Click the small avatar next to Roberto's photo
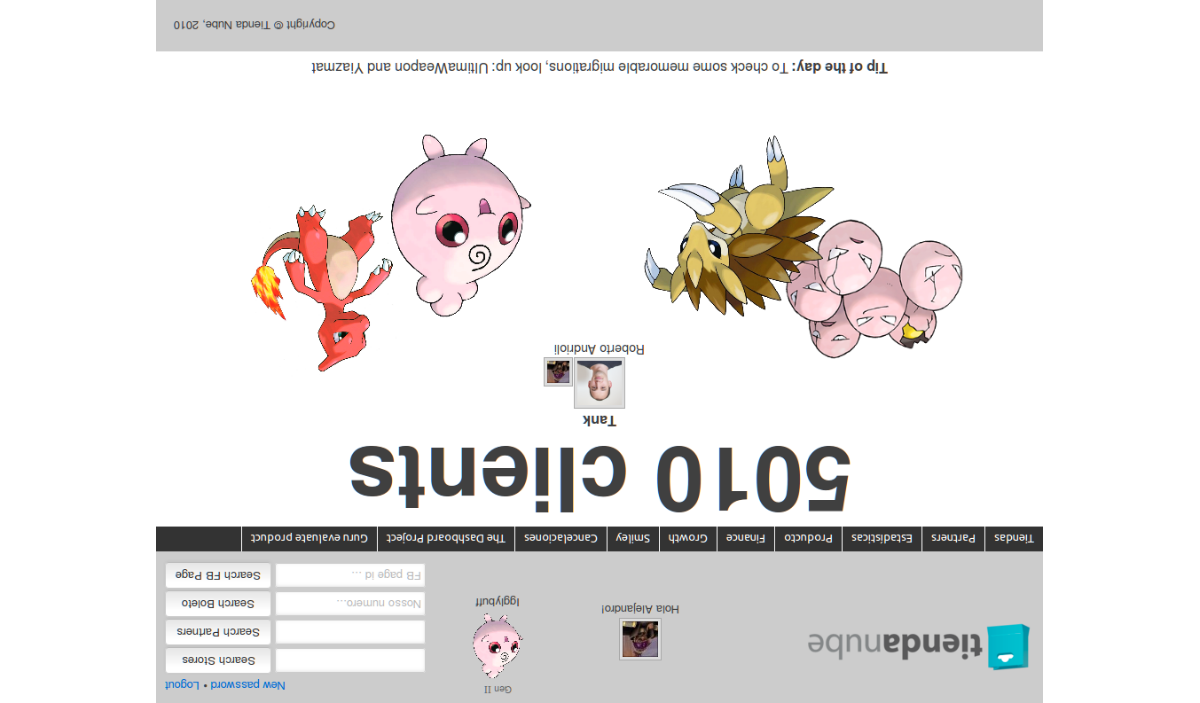Image resolution: width=1200 pixels, height=703 pixels. pos(558,372)
